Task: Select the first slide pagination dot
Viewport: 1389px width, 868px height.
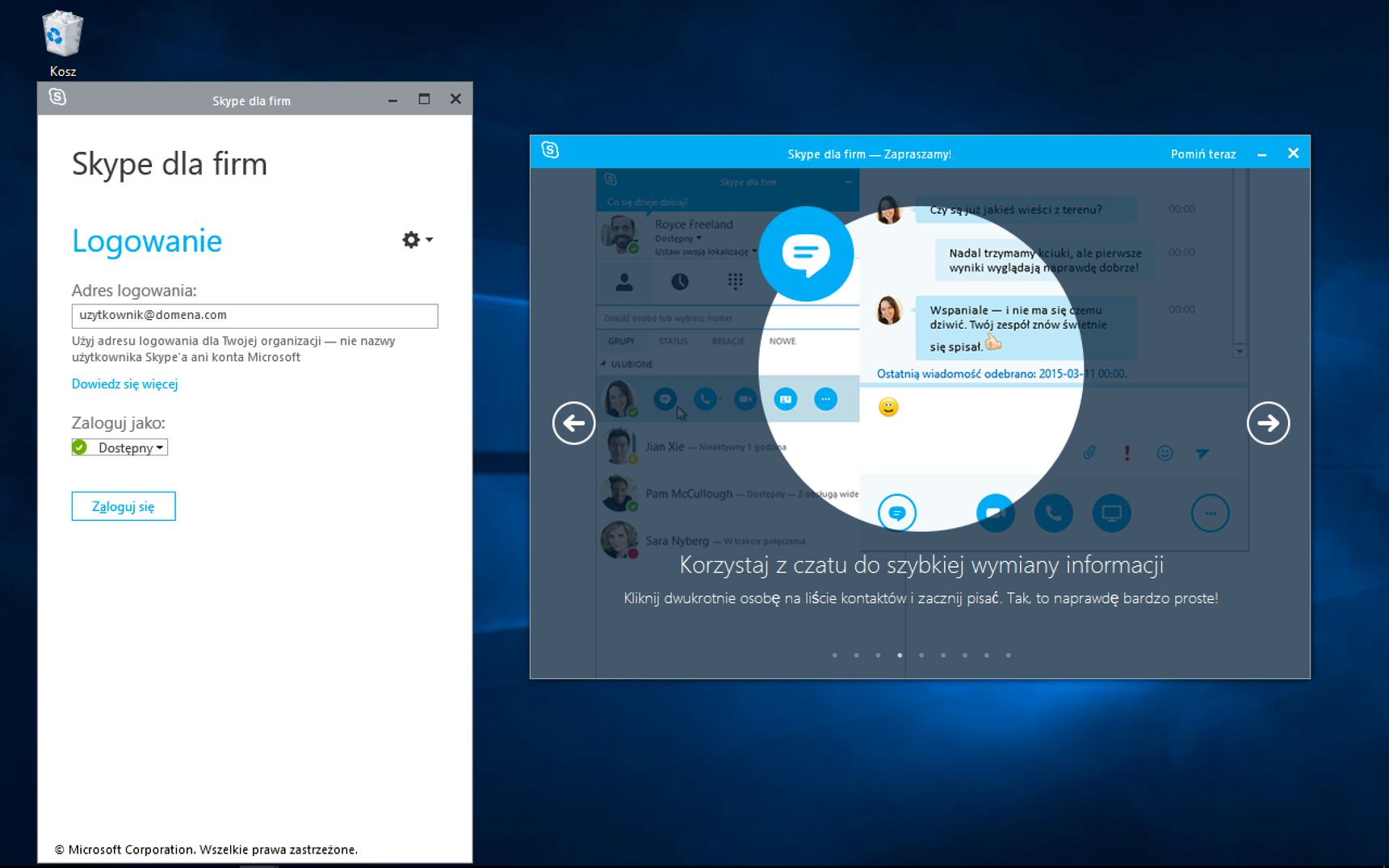Action: [834, 655]
